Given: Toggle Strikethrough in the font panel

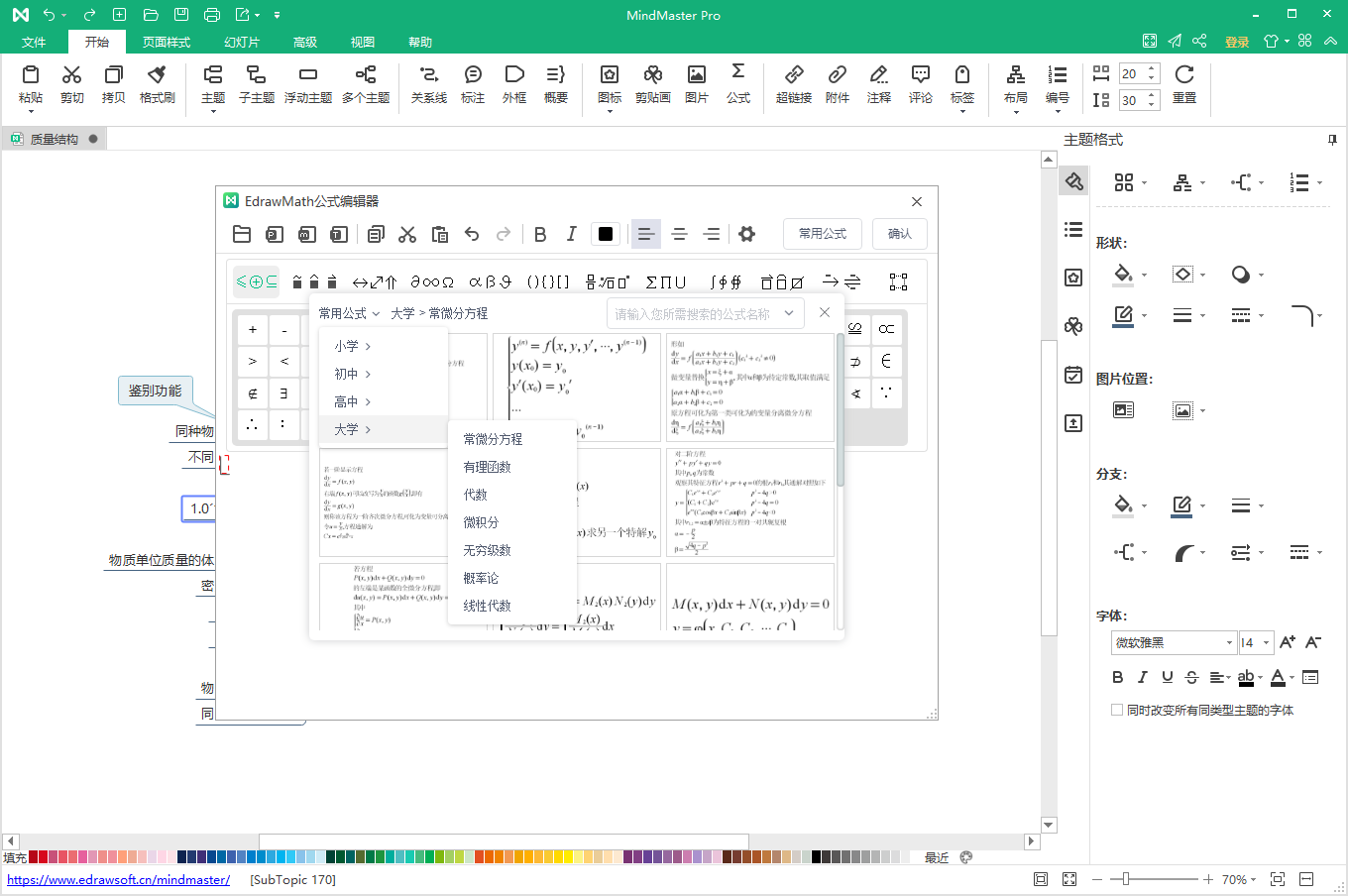Looking at the screenshot, I should (1192, 677).
